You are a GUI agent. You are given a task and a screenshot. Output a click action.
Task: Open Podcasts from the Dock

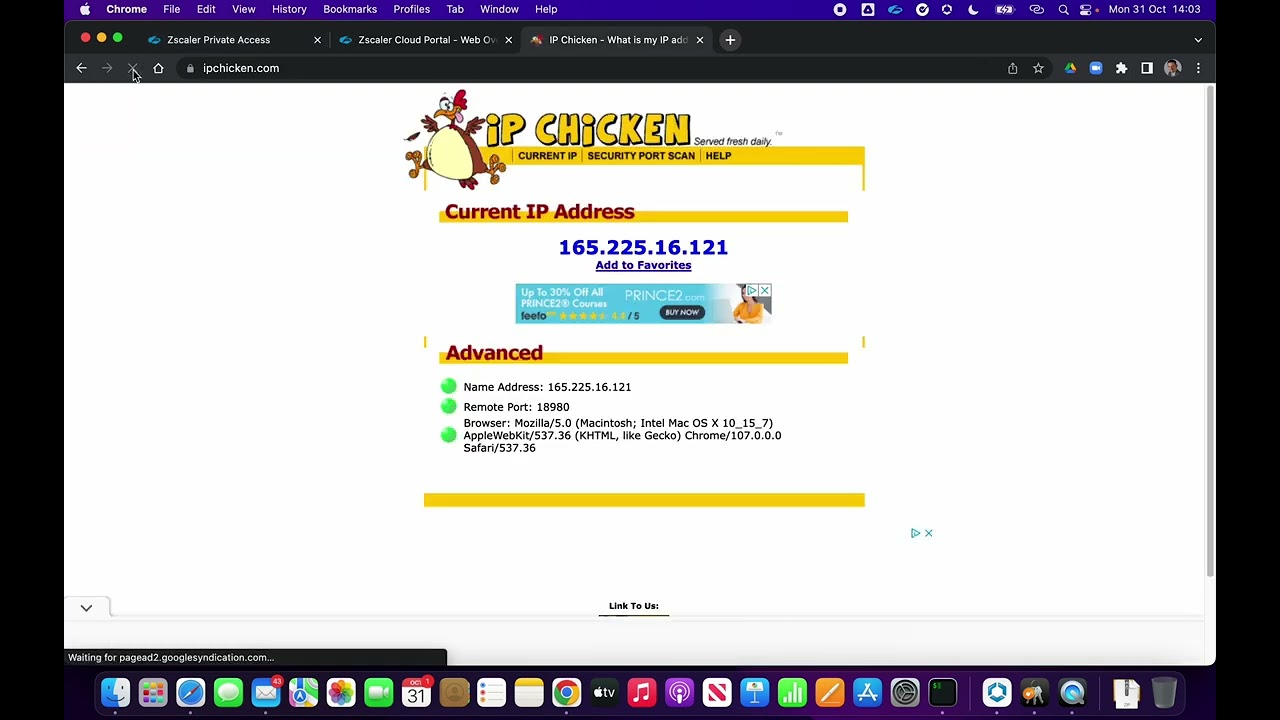point(679,692)
